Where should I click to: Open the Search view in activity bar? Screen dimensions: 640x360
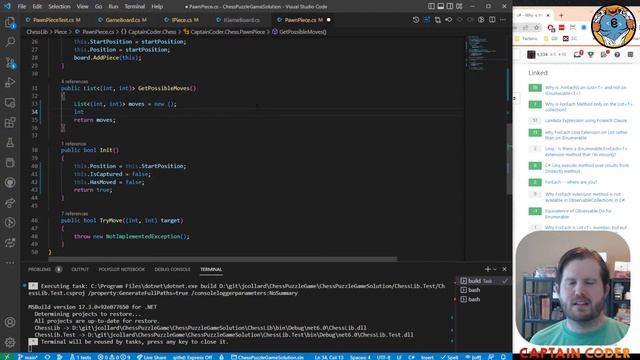pyautogui.click(x=10, y=42)
